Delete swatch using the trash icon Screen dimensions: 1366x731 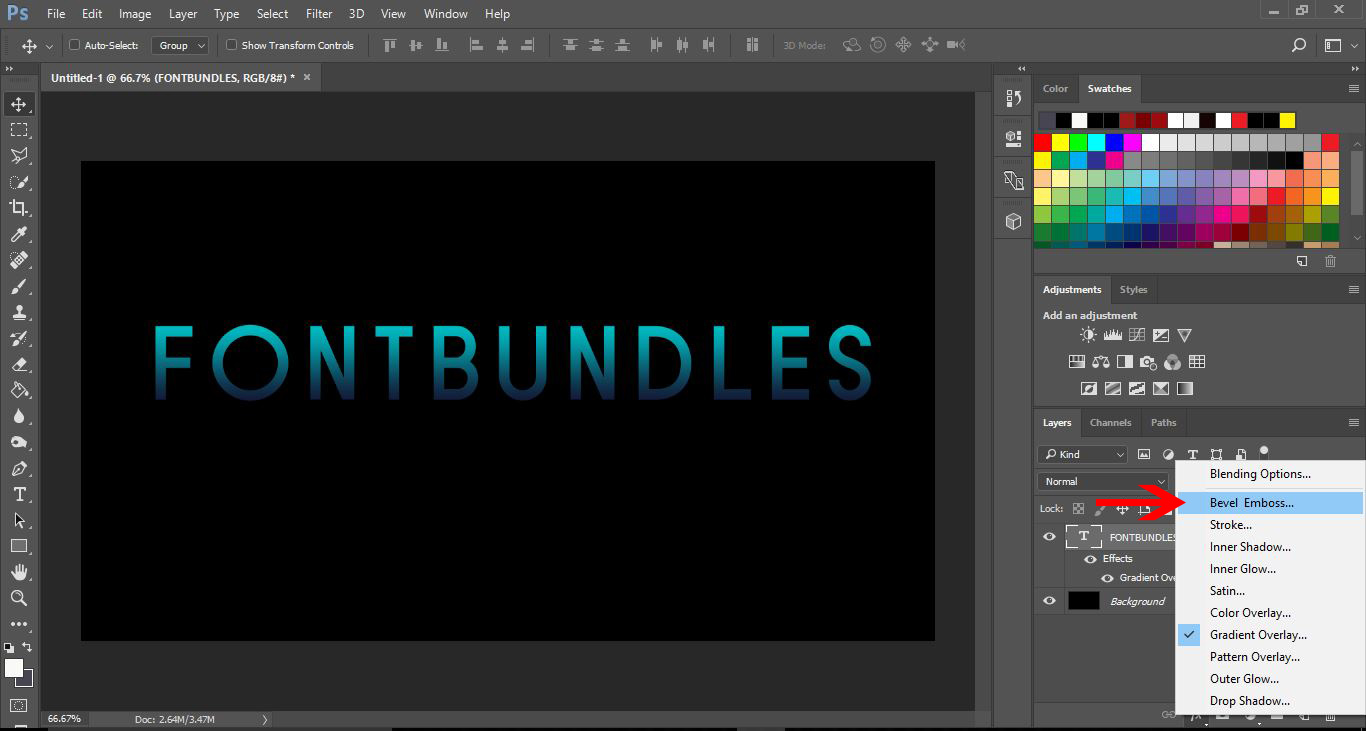point(1330,261)
